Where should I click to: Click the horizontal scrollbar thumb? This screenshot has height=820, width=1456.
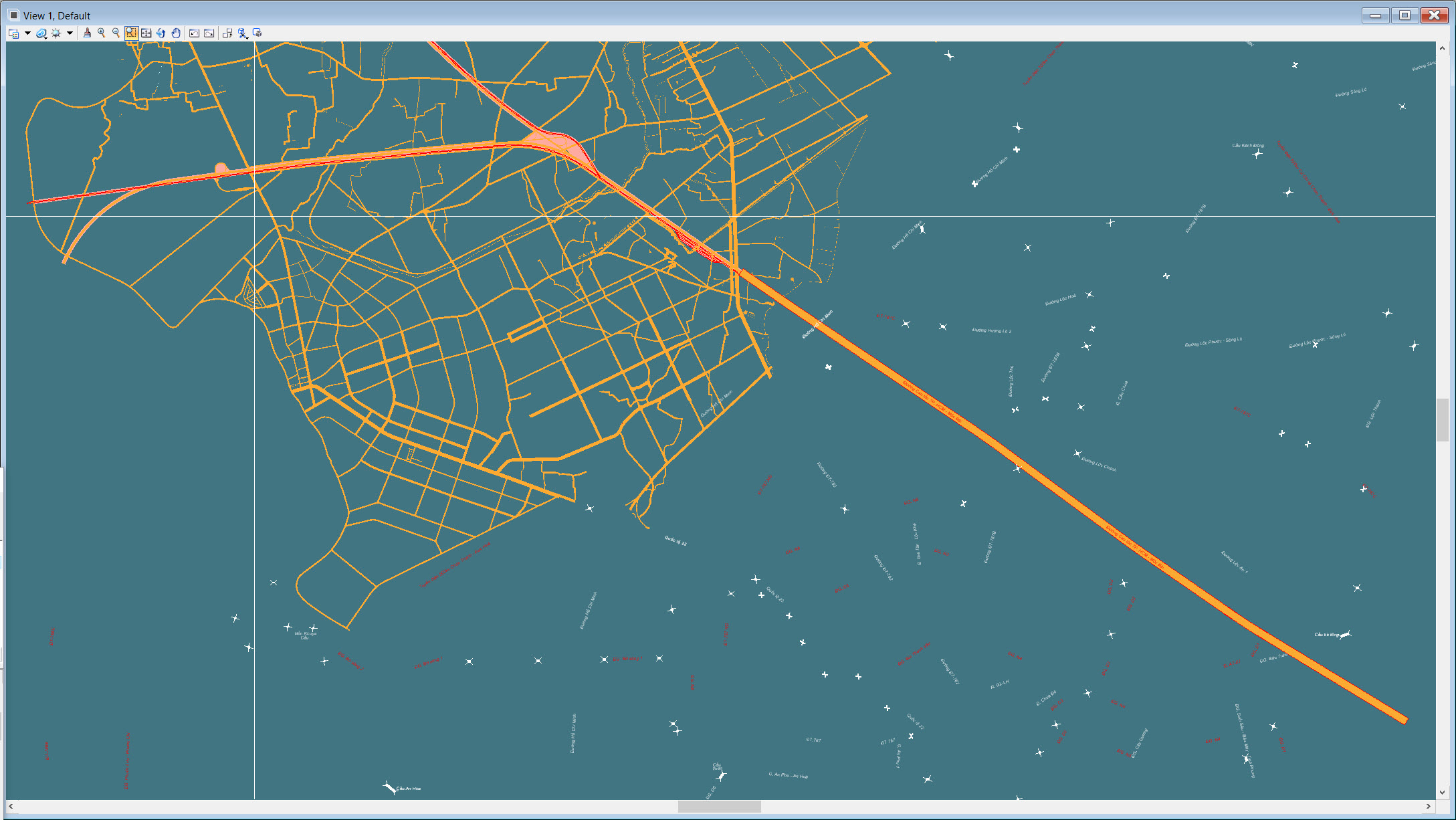point(719,807)
